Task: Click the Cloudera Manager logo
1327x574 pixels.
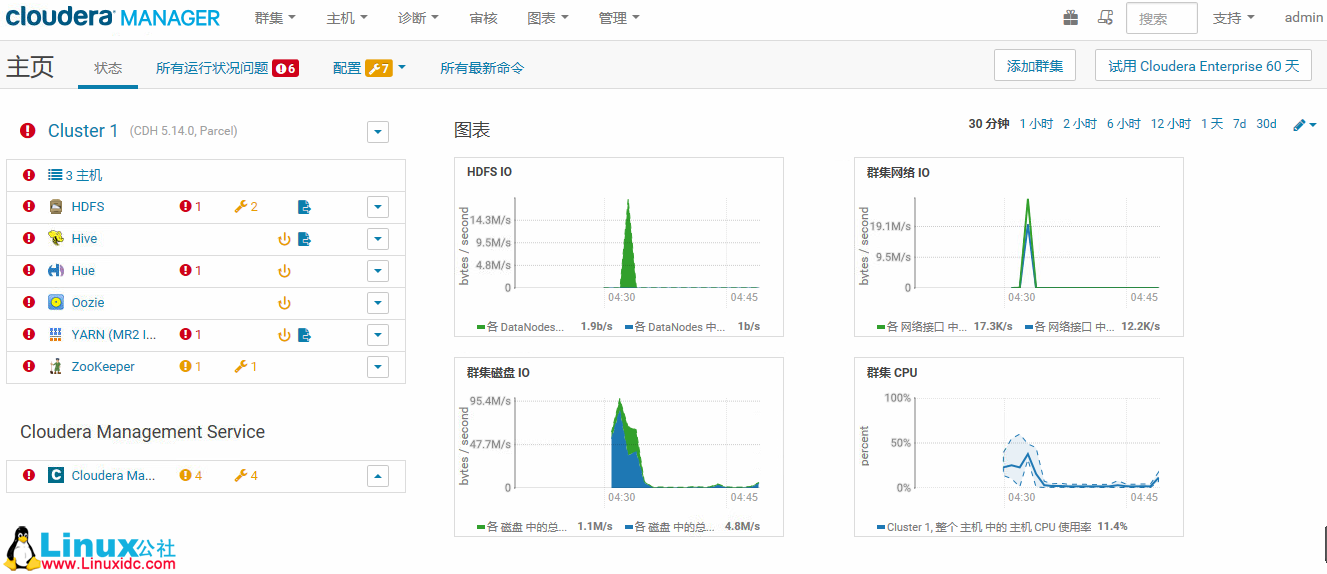Action: 113,17
